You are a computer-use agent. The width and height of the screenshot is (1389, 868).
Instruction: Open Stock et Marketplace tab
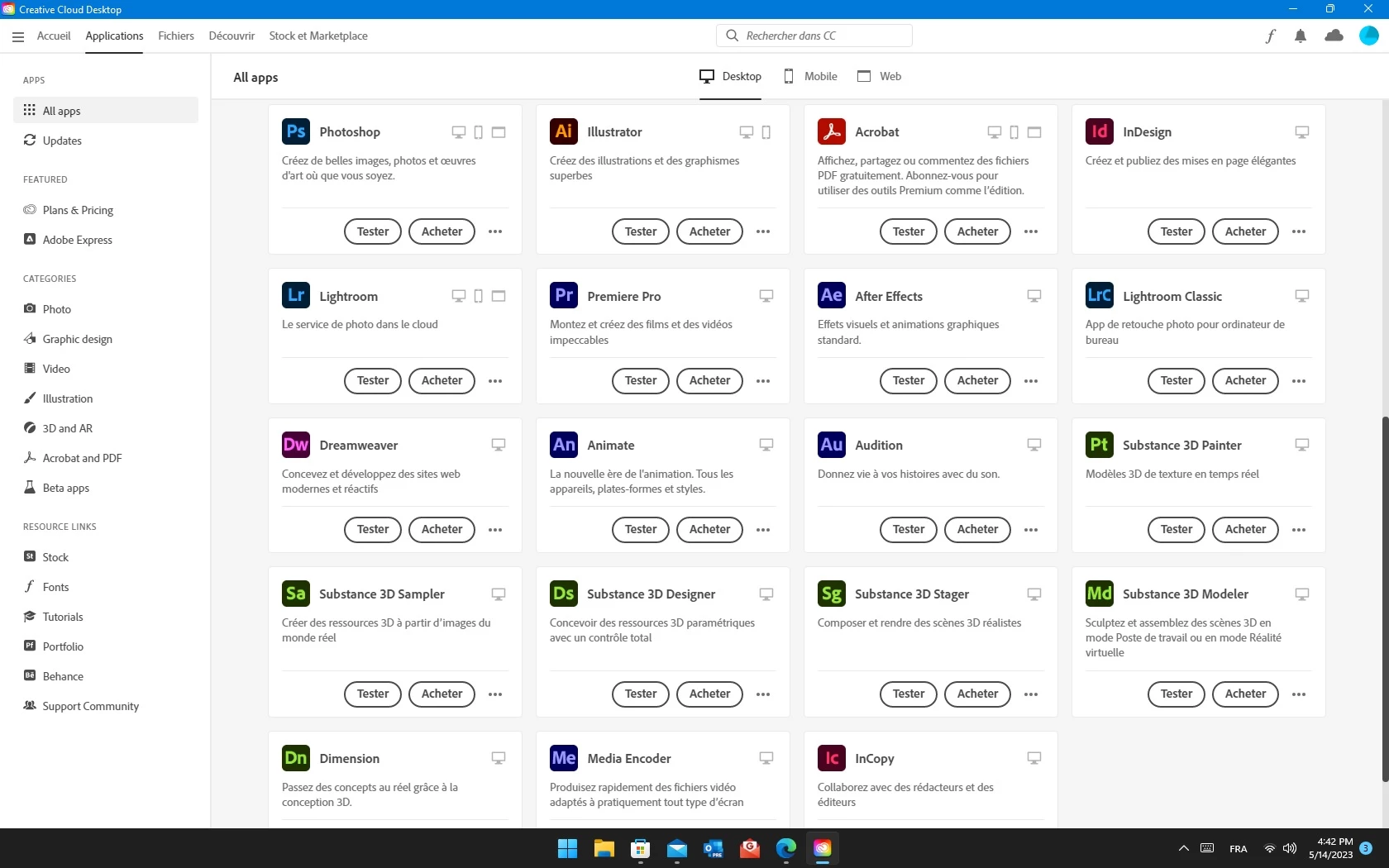pos(318,36)
